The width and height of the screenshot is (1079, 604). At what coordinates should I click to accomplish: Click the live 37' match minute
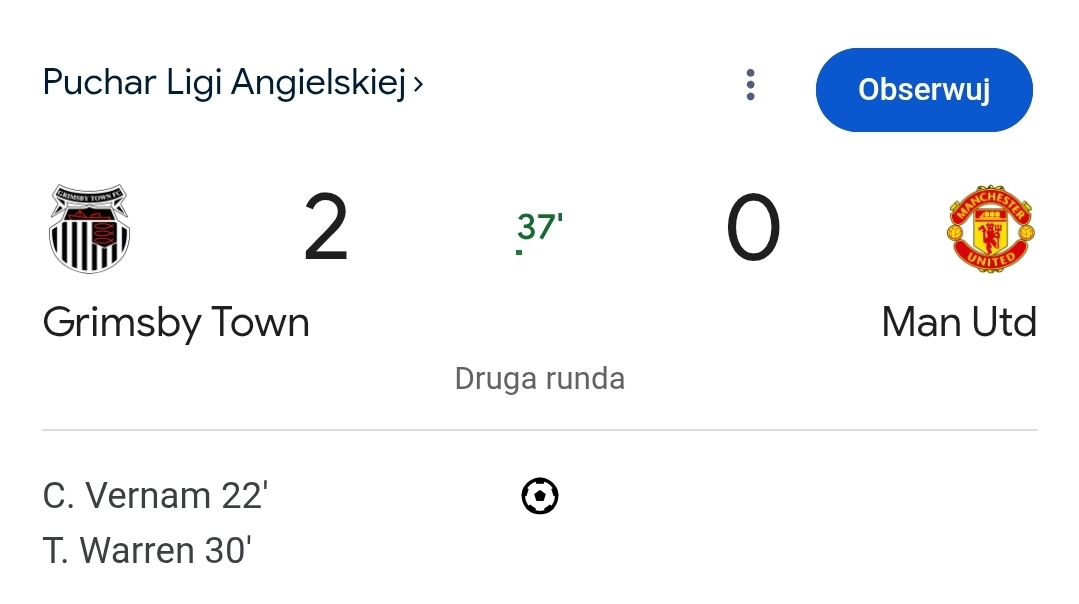click(540, 228)
